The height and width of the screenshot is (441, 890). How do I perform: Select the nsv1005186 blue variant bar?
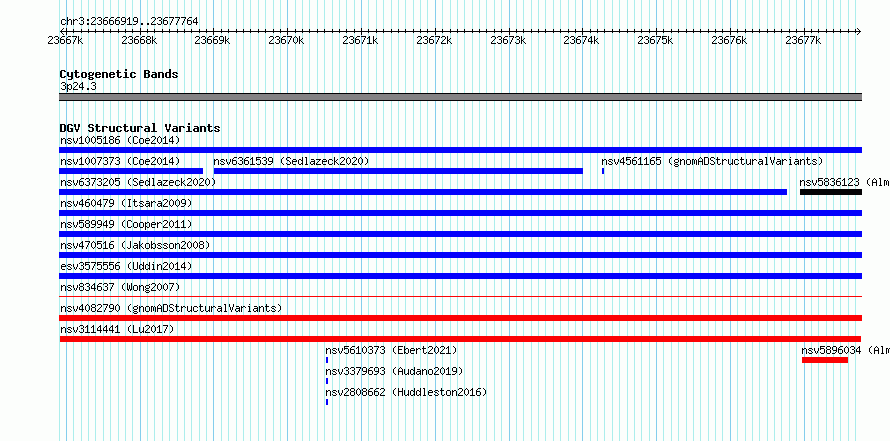pyautogui.click(x=460, y=150)
